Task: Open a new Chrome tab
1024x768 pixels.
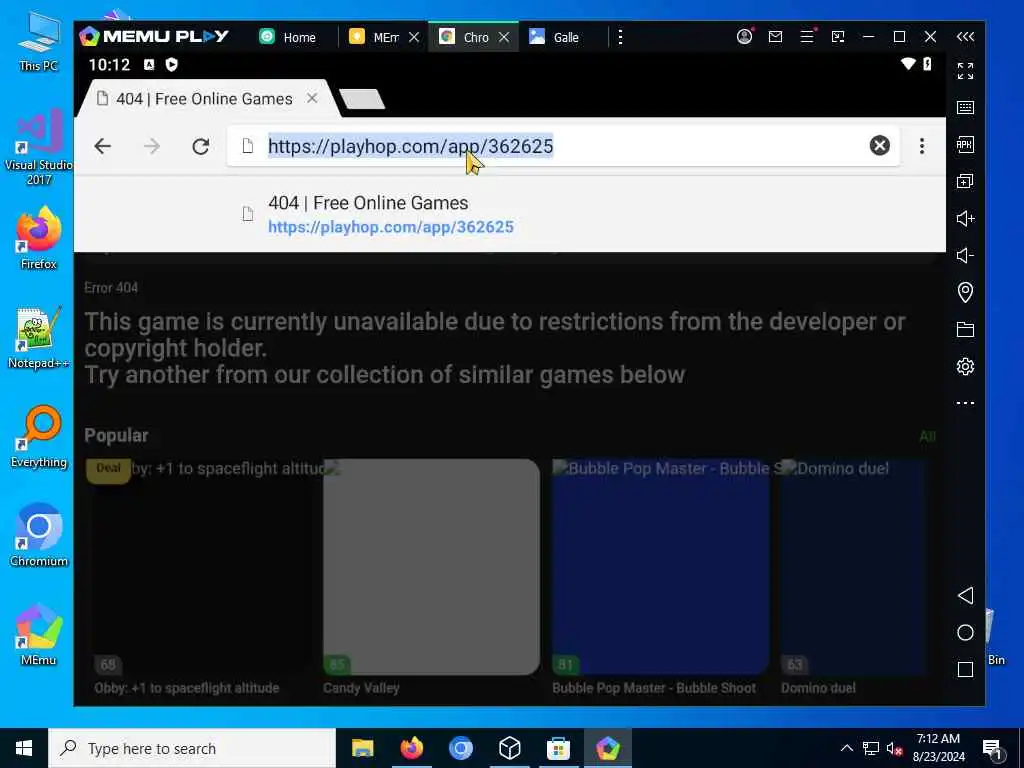Action: (x=362, y=99)
